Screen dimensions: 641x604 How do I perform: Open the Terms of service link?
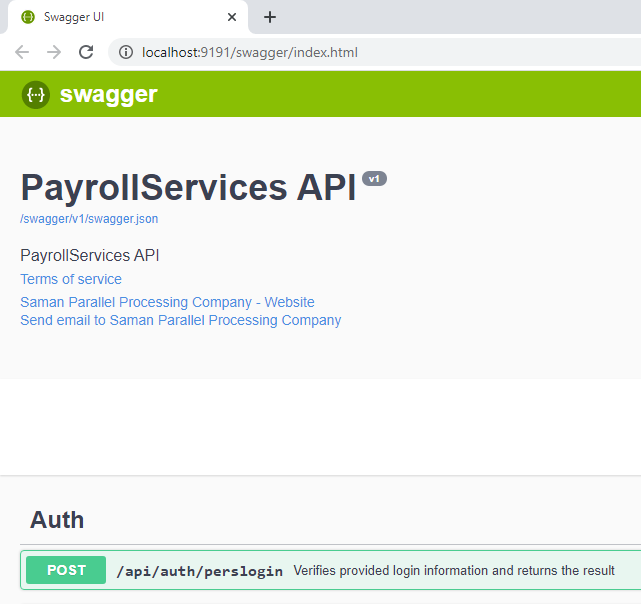point(71,279)
